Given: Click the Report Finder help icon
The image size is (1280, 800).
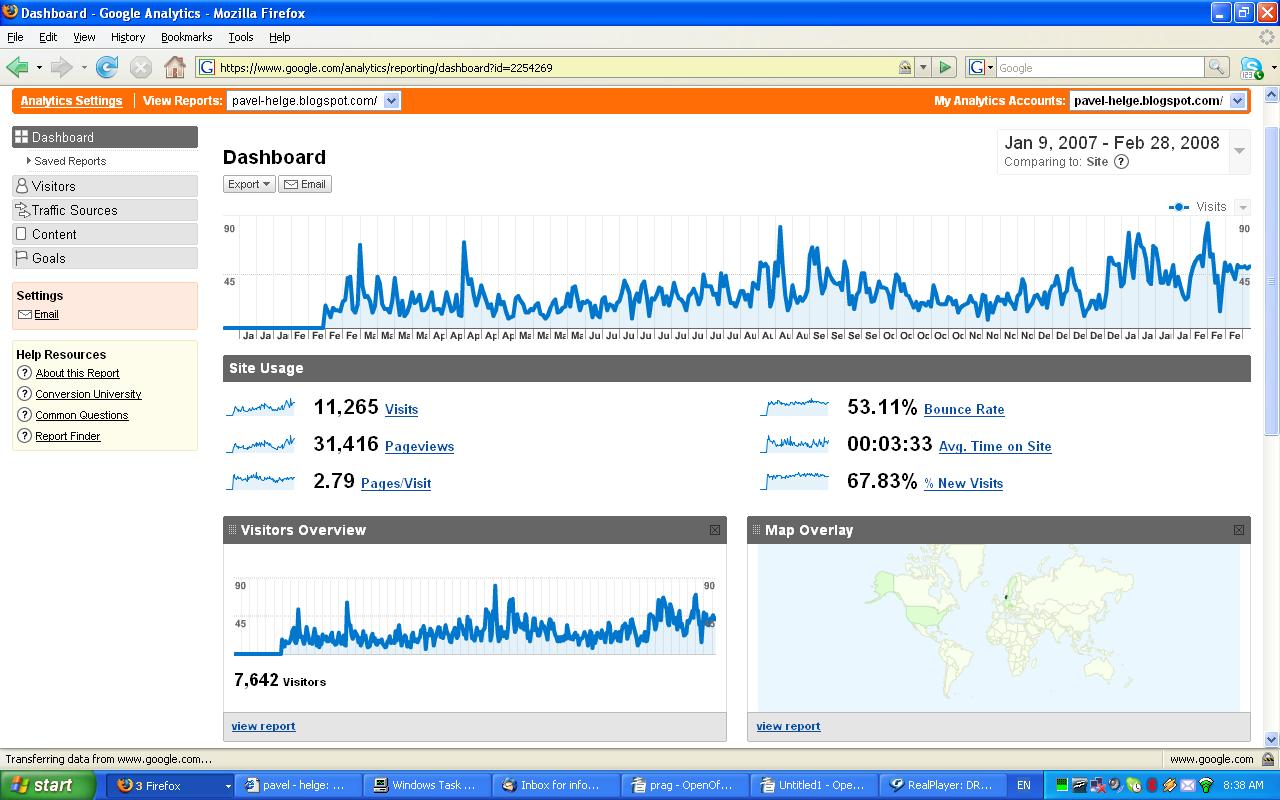Looking at the screenshot, I should 25,436.
